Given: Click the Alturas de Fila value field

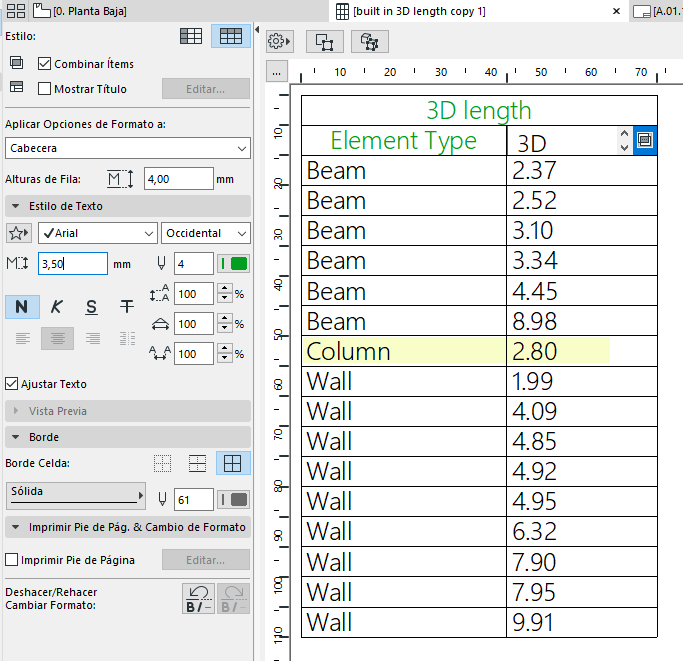Looking at the screenshot, I should (x=178, y=179).
